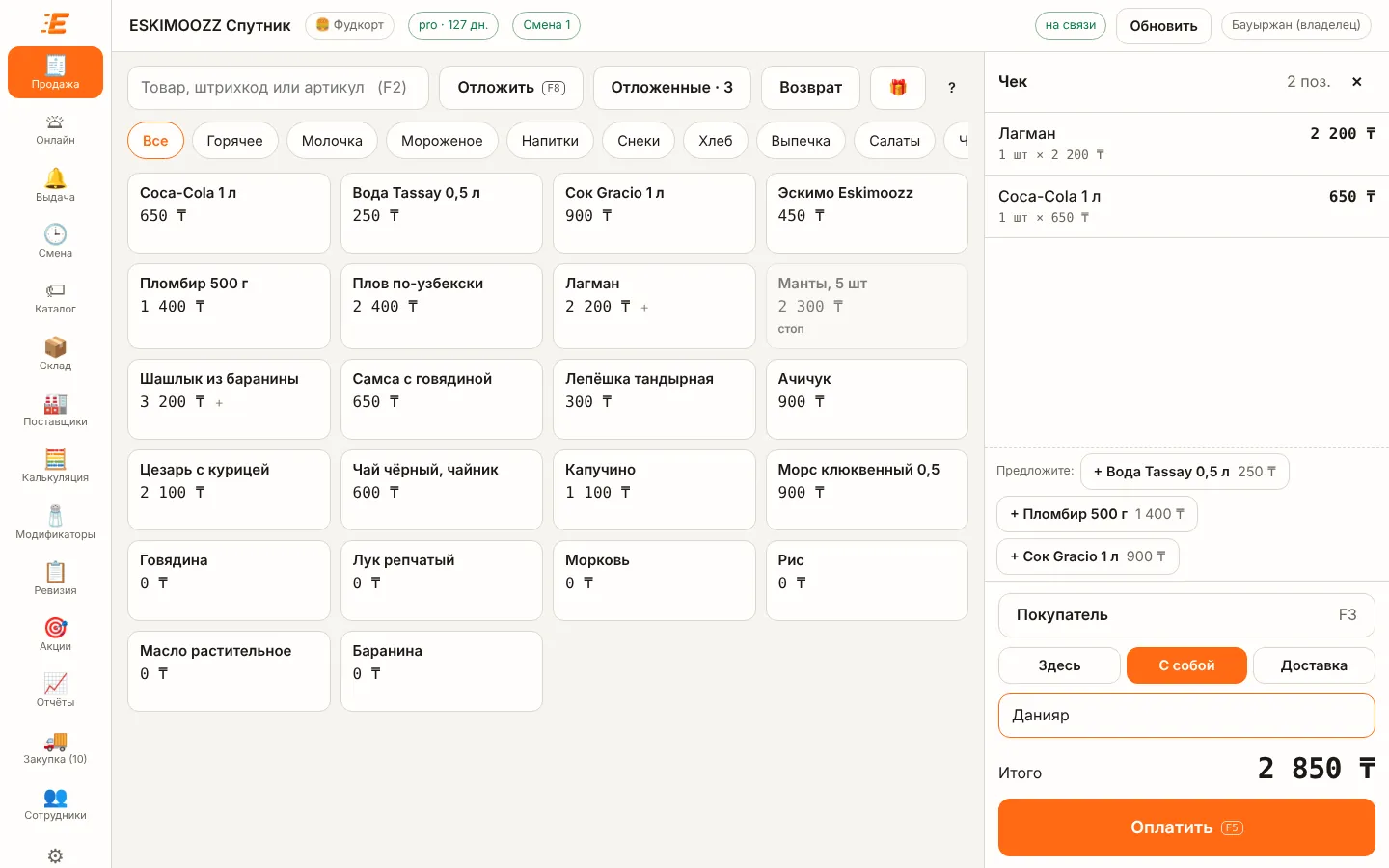Open the Покупатель selector

coord(1186,615)
